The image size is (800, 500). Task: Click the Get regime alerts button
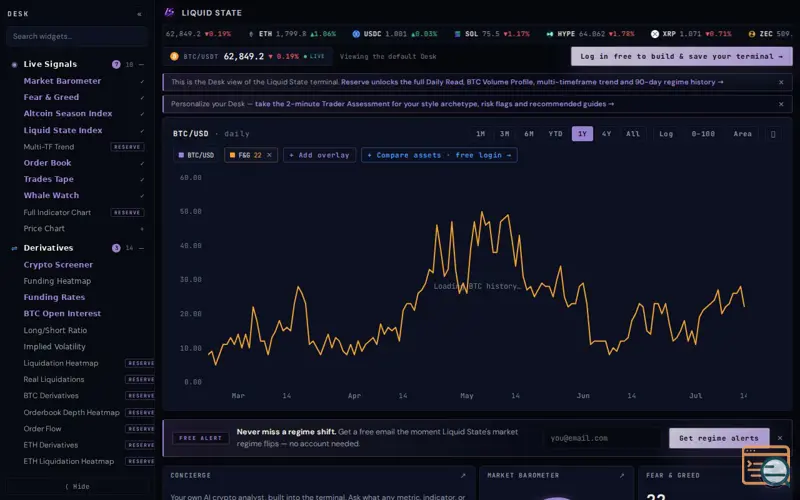pos(719,438)
